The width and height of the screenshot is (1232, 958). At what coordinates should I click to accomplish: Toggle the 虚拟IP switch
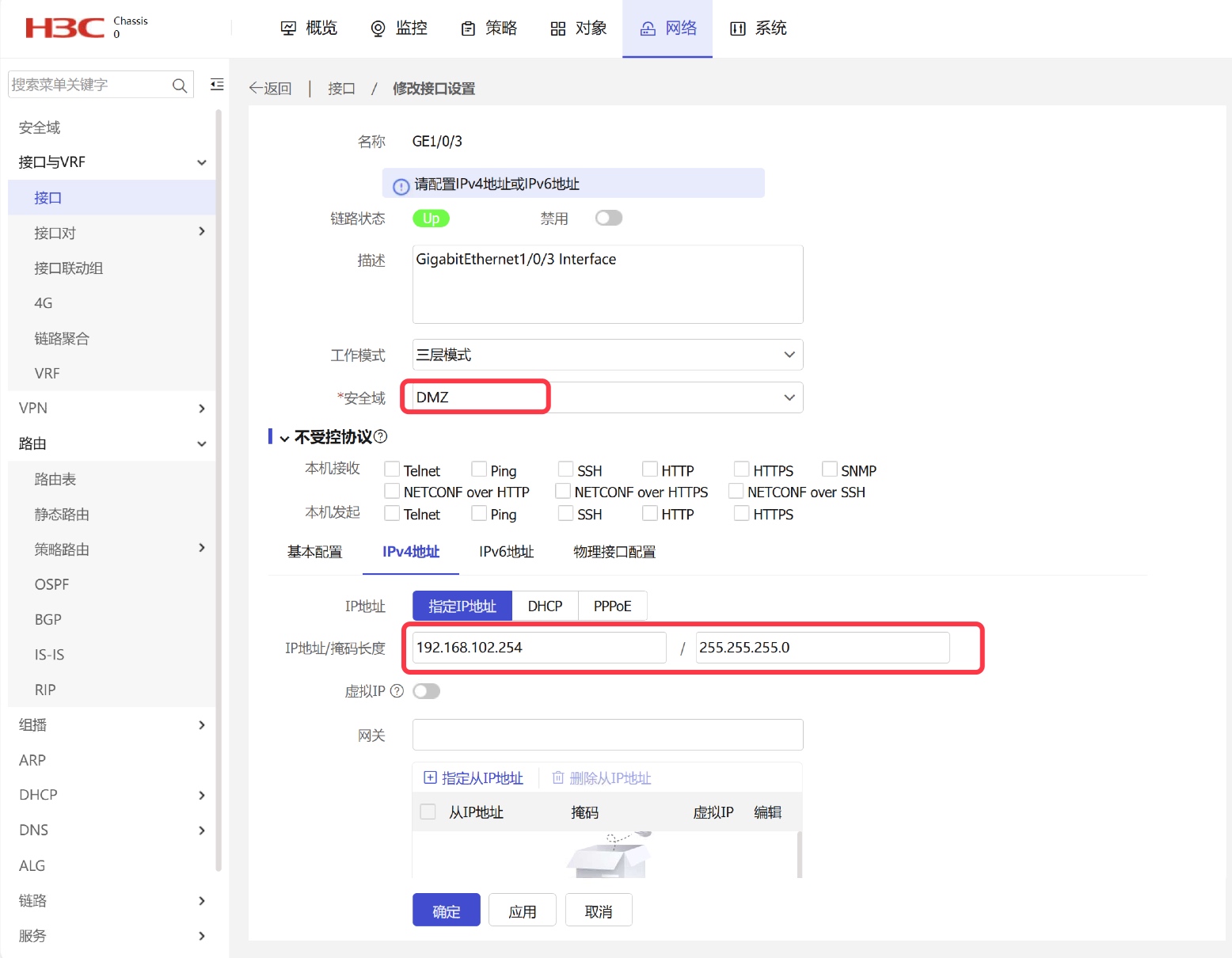tap(426, 691)
